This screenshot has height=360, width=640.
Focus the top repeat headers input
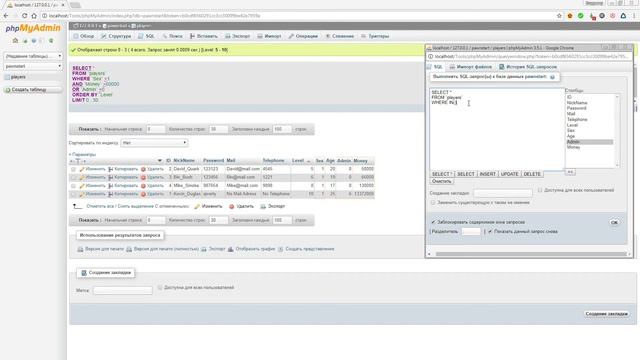282,129
